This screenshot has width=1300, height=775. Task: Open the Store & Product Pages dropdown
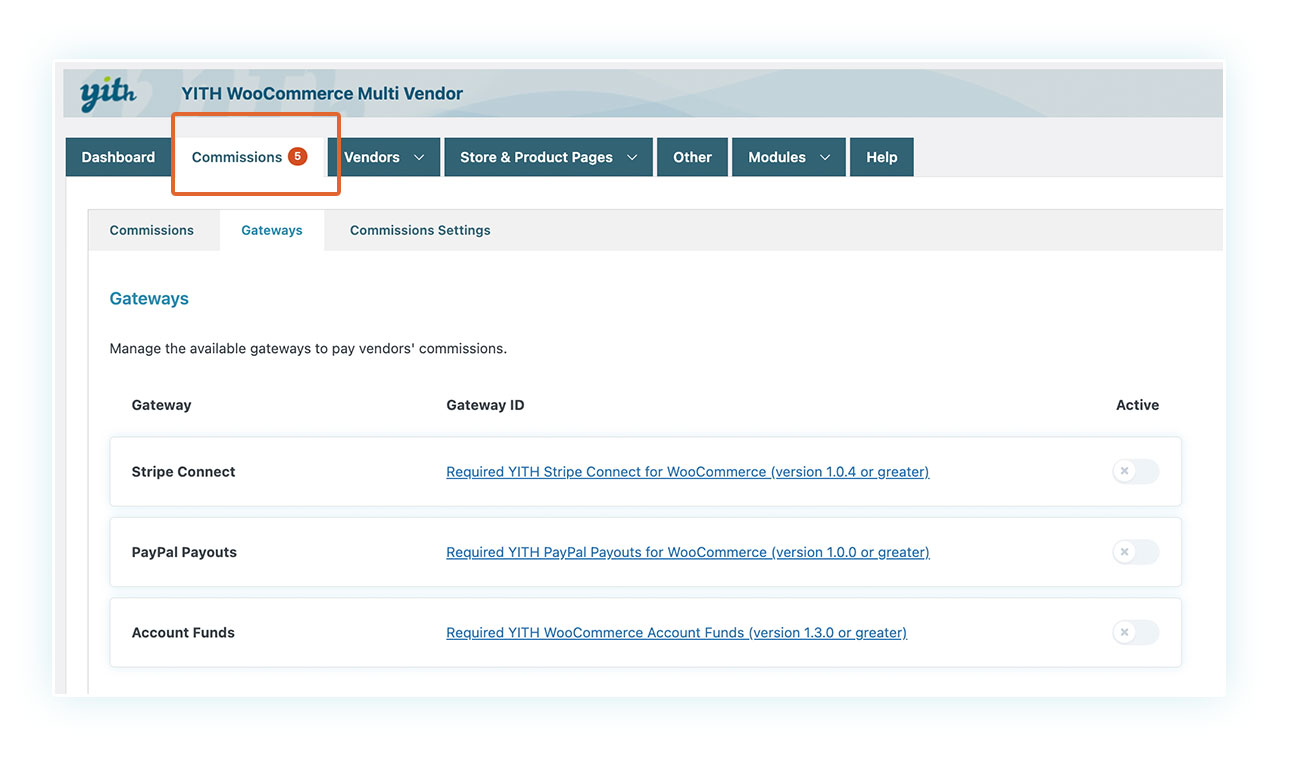(547, 157)
